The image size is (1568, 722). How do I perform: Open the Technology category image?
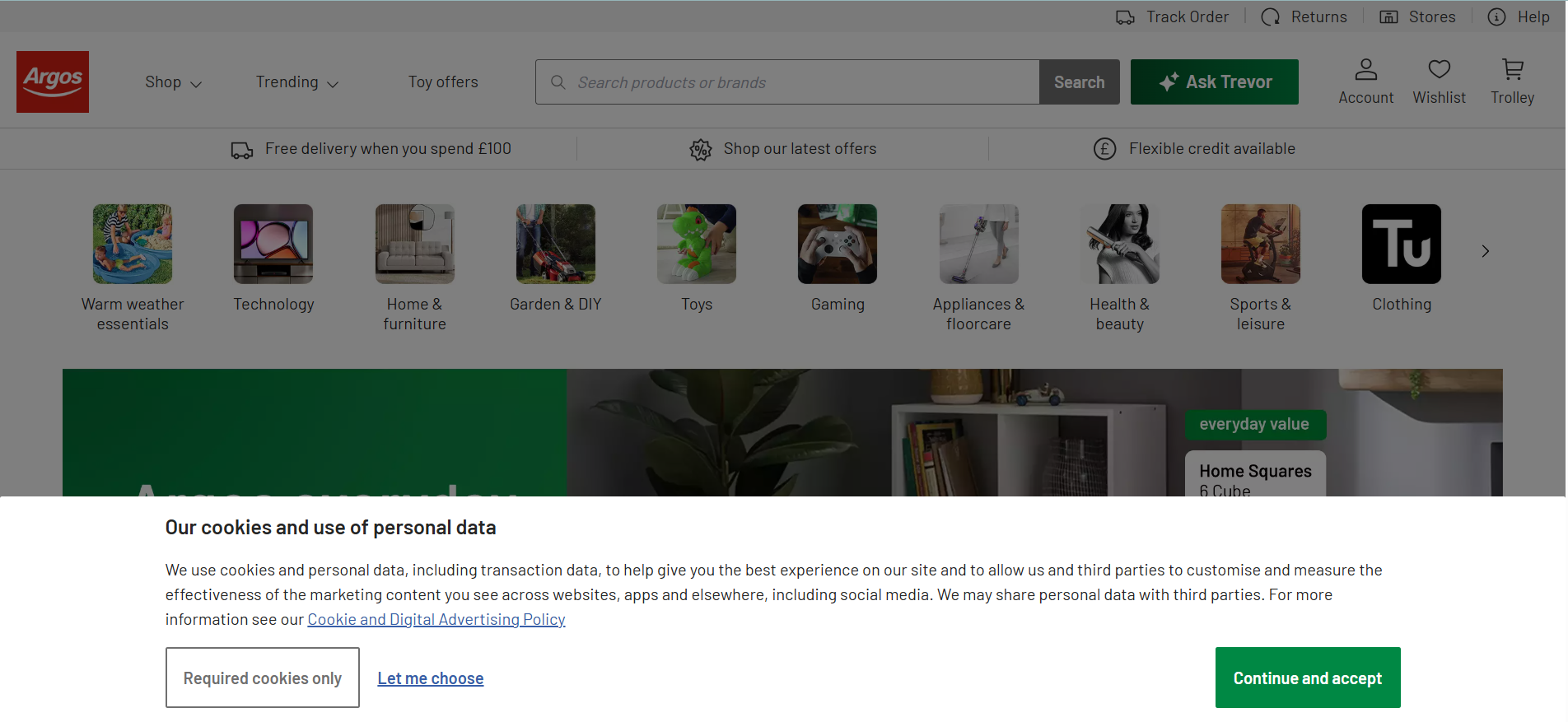tap(273, 244)
